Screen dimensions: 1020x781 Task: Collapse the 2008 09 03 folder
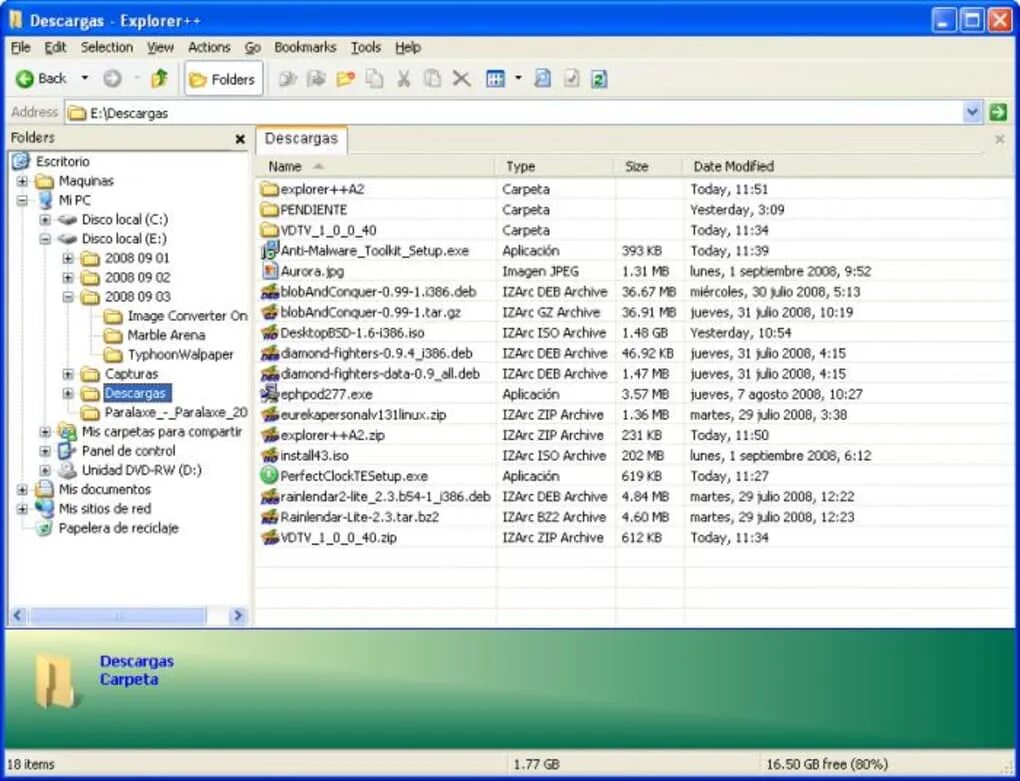pyautogui.click(x=68, y=297)
